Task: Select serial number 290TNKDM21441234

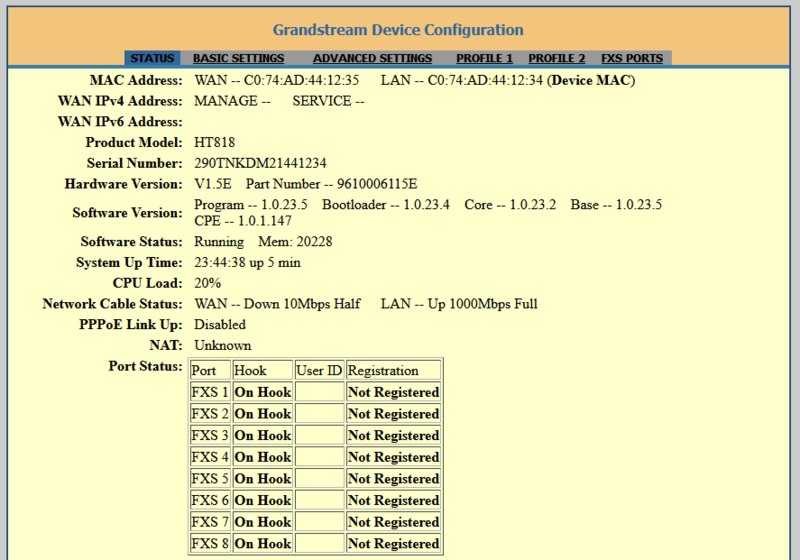Action: pyautogui.click(x=260, y=163)
